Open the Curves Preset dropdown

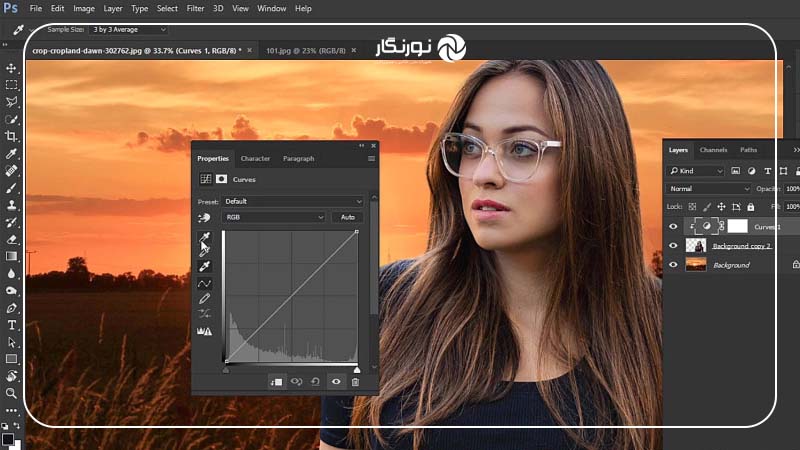(293, 202)
